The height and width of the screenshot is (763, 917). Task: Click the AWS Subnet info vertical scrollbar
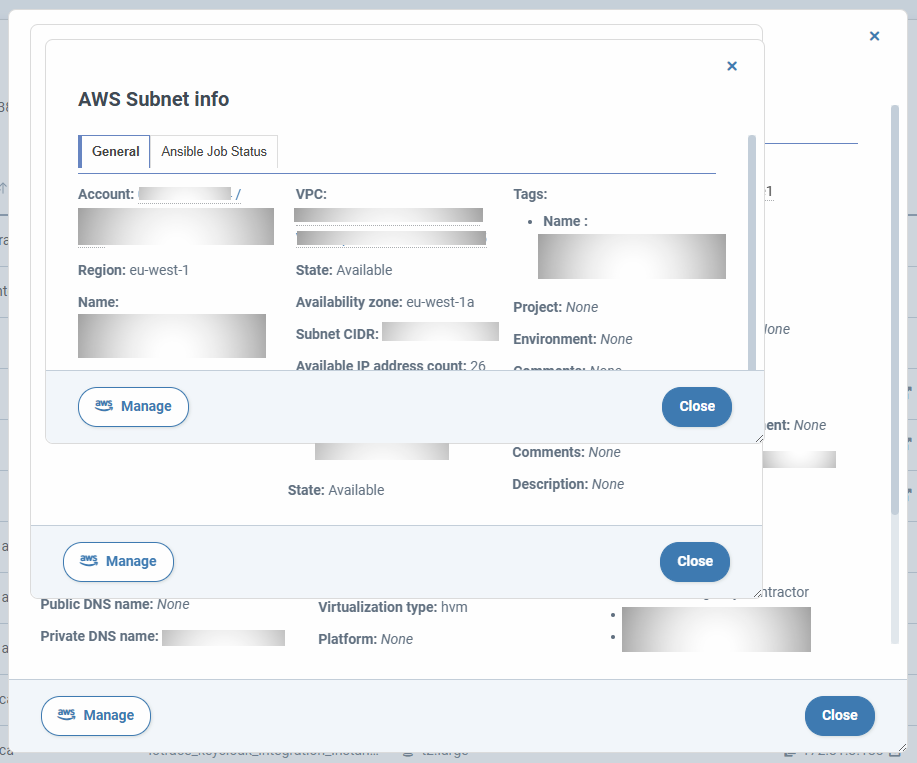[752, 253]
